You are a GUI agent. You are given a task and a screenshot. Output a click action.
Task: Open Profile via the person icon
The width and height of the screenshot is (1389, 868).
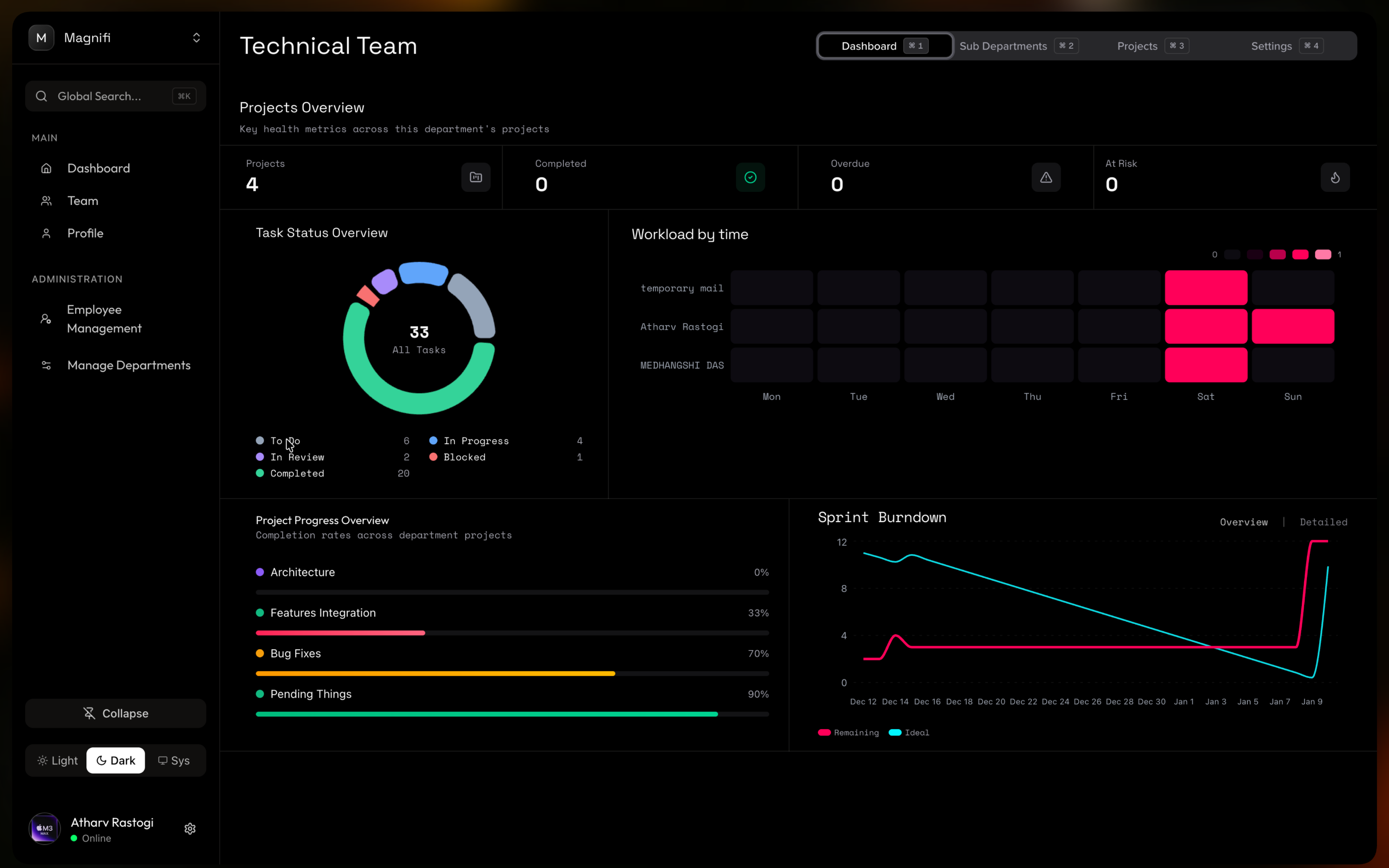point(46,233)
